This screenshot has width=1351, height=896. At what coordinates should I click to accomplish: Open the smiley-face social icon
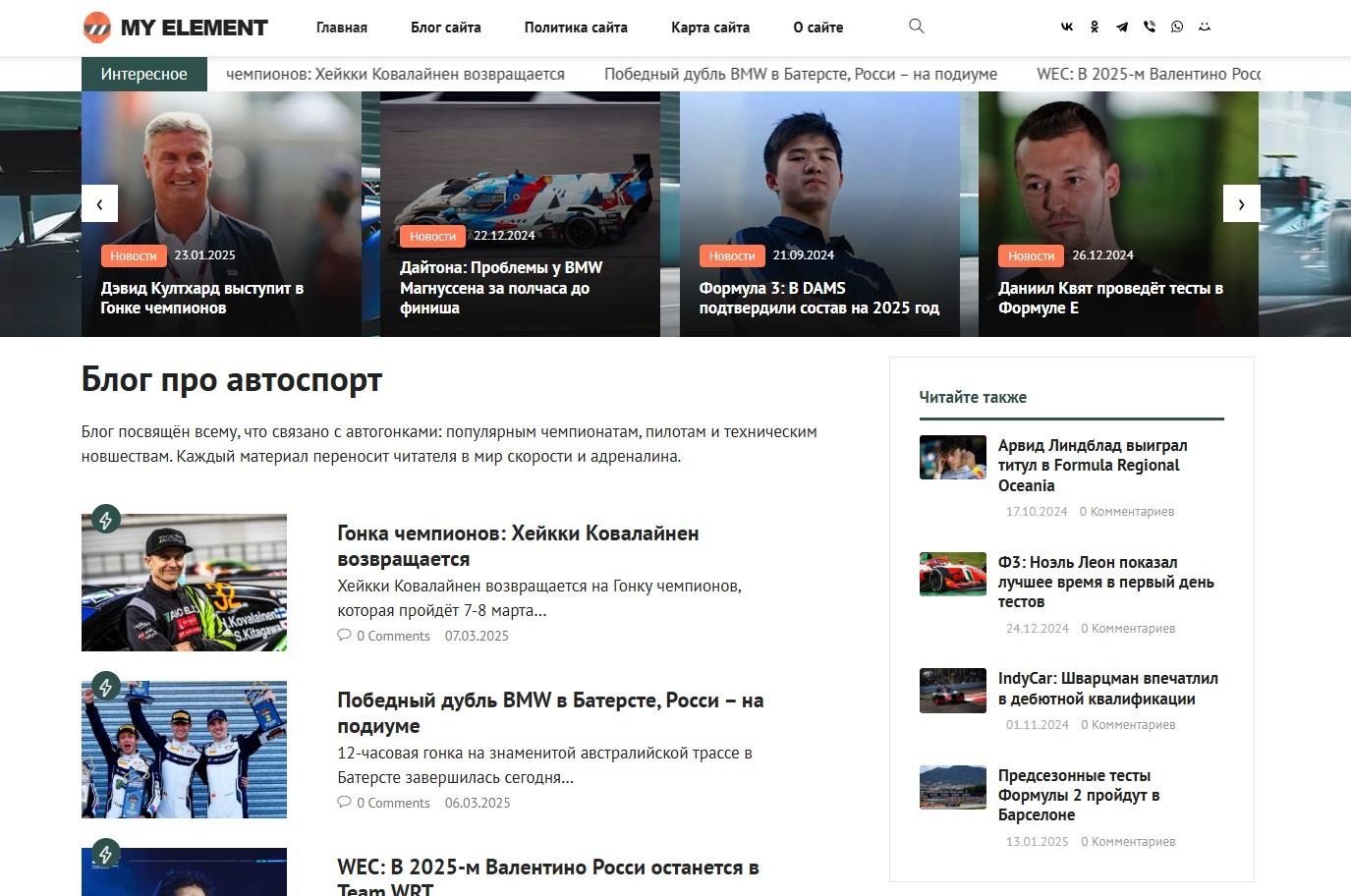tap(1205, 28)
